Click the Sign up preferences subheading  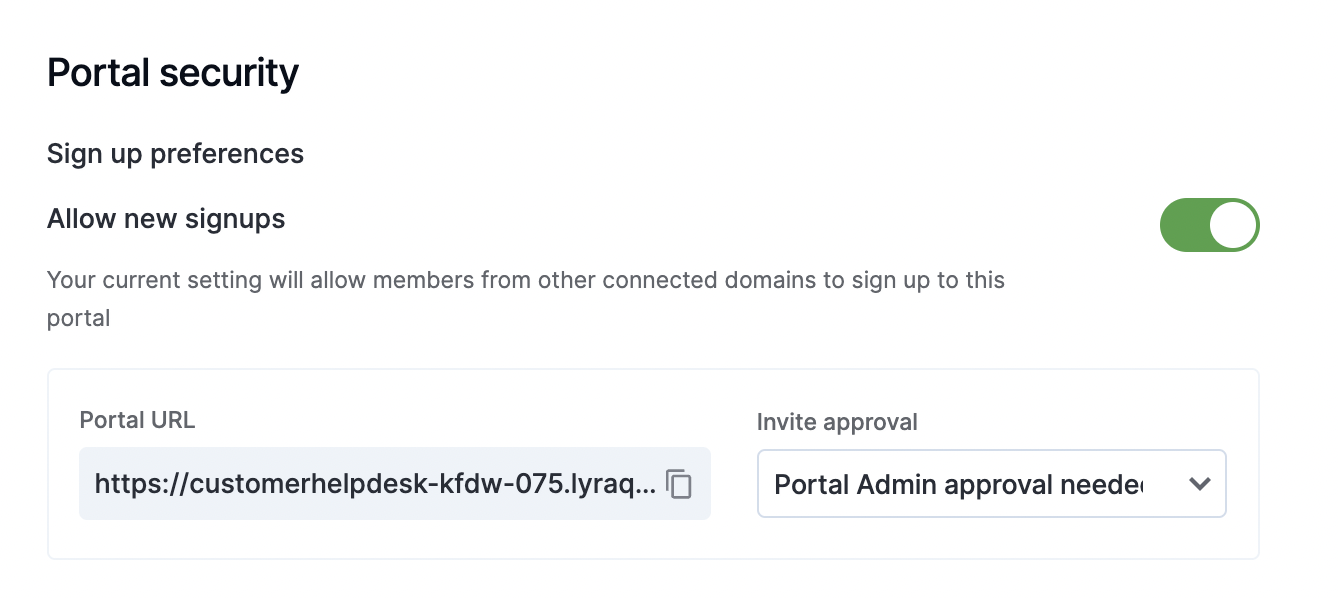(175, 154)
